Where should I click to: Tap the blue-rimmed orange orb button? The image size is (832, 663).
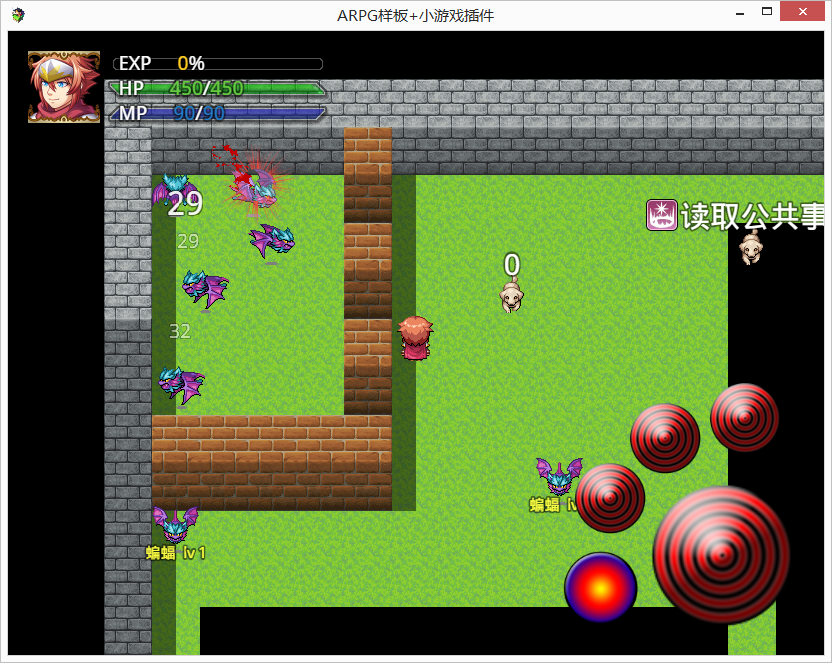tap(601, 587)
